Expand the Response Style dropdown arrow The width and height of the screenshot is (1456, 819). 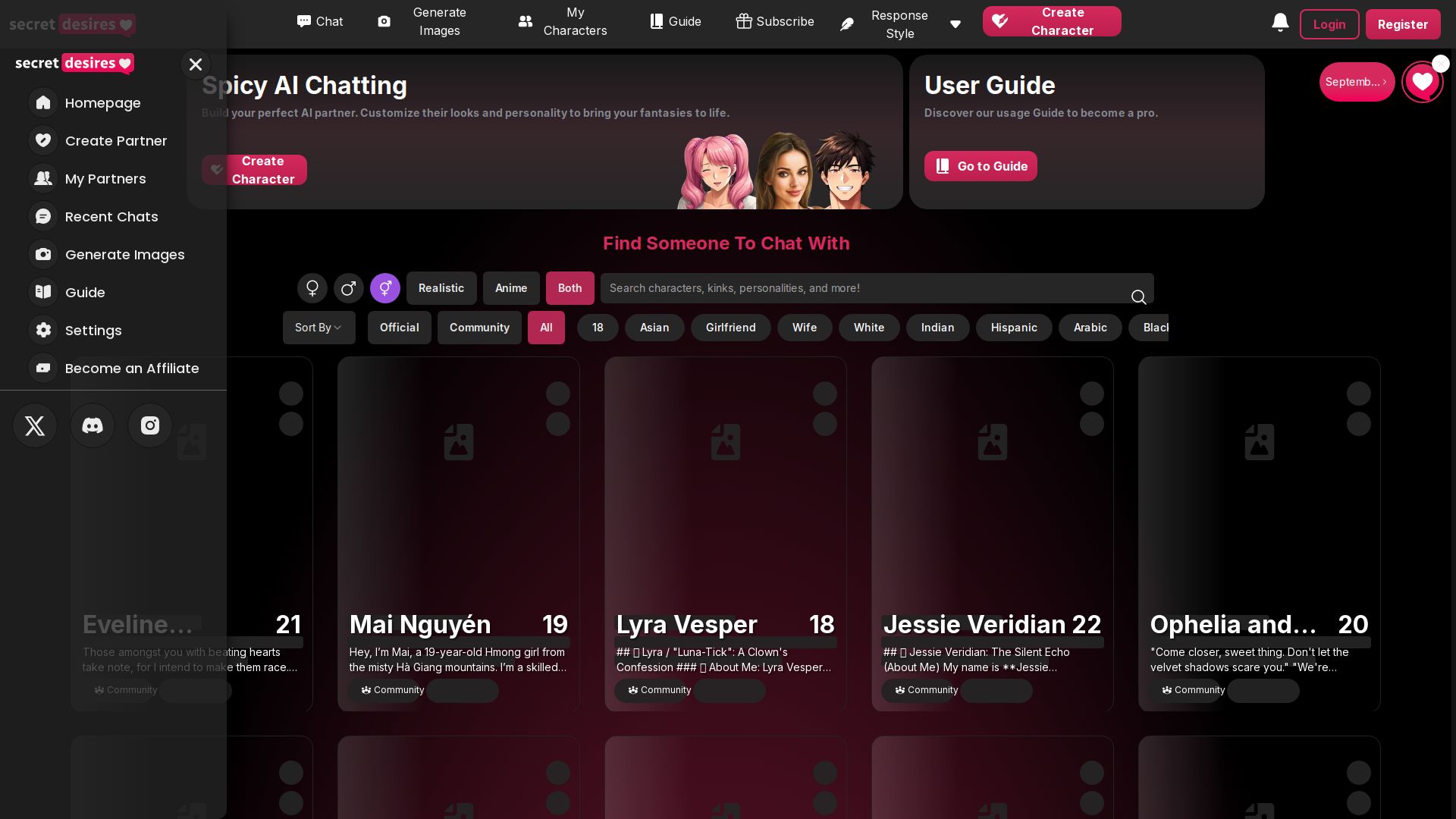[x=955, y=24]
